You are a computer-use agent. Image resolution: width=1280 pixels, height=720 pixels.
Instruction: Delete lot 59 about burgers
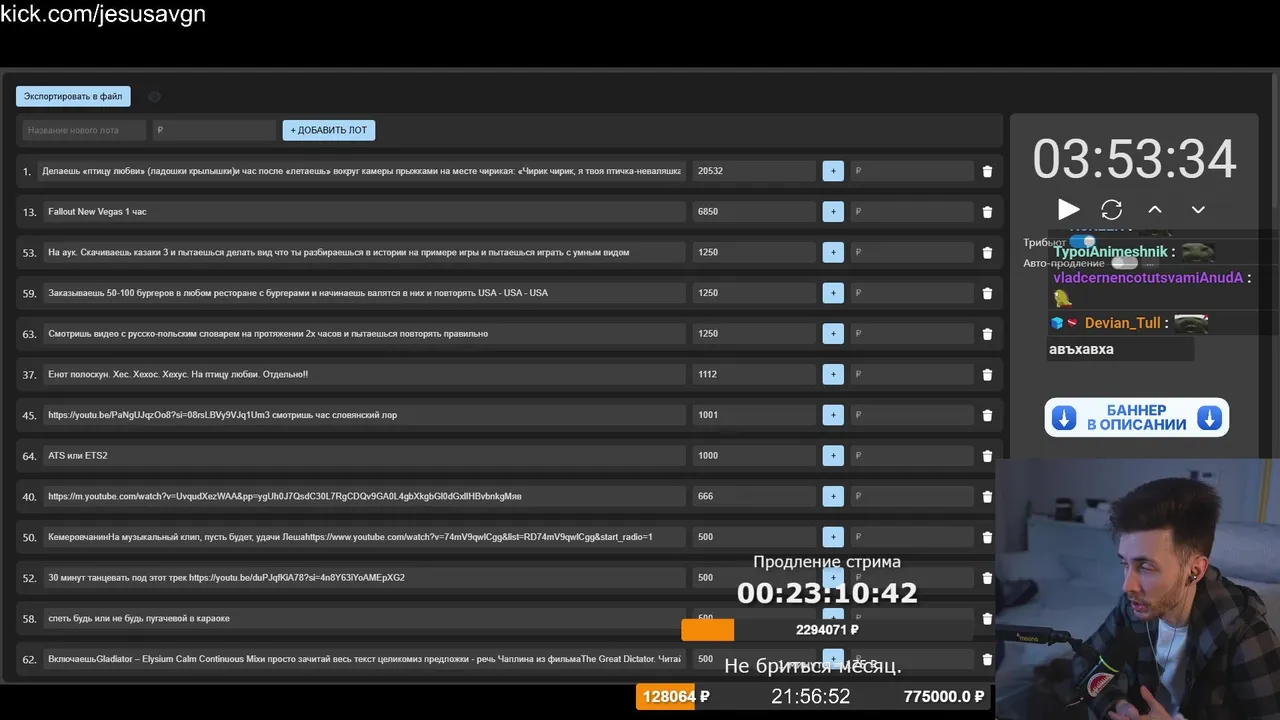987,293
